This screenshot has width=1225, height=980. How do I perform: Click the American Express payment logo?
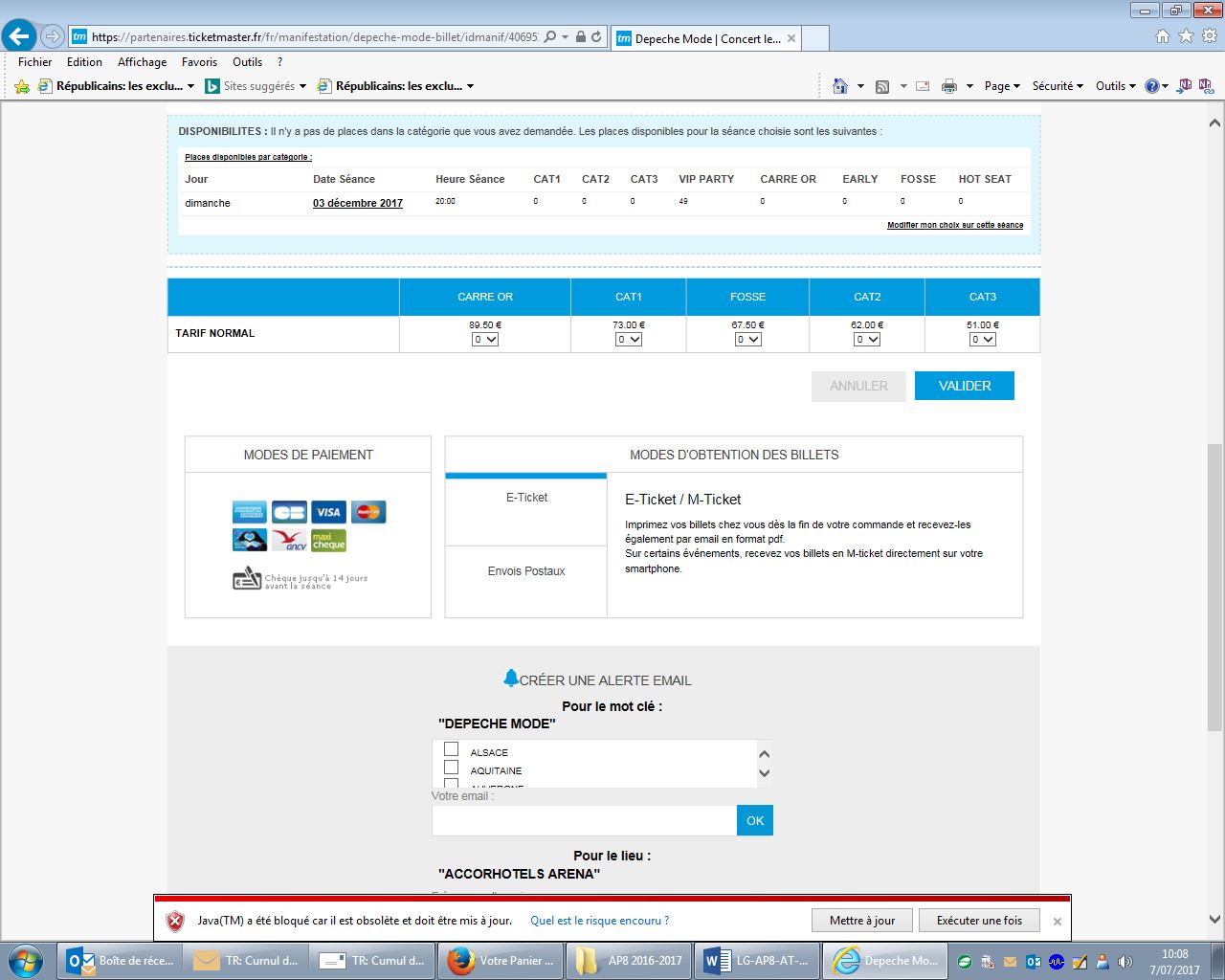(x=250, y=512)
